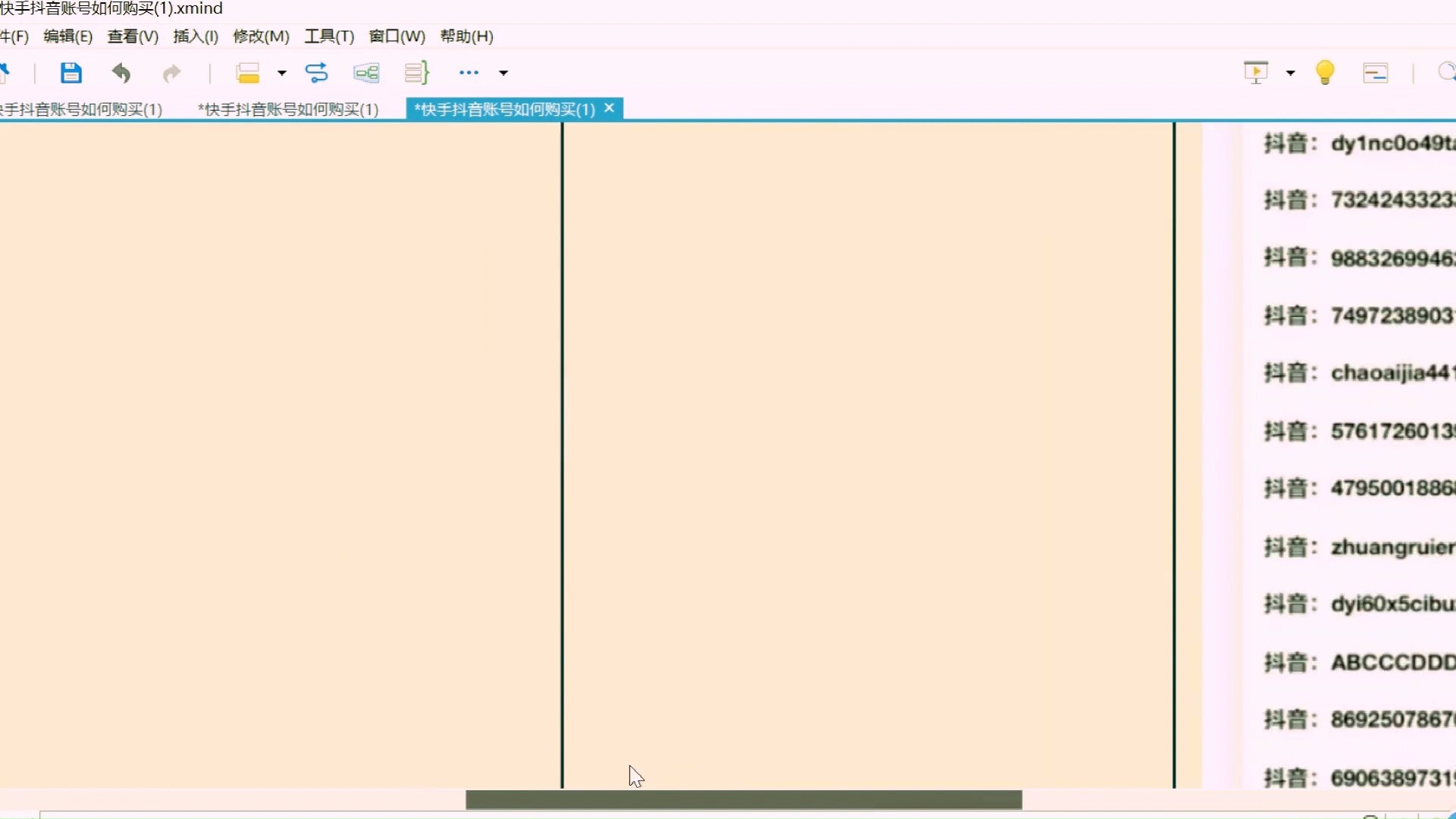
Task: Select the topic 抖音: ABCCCDDD
Action: point(1359,662)
